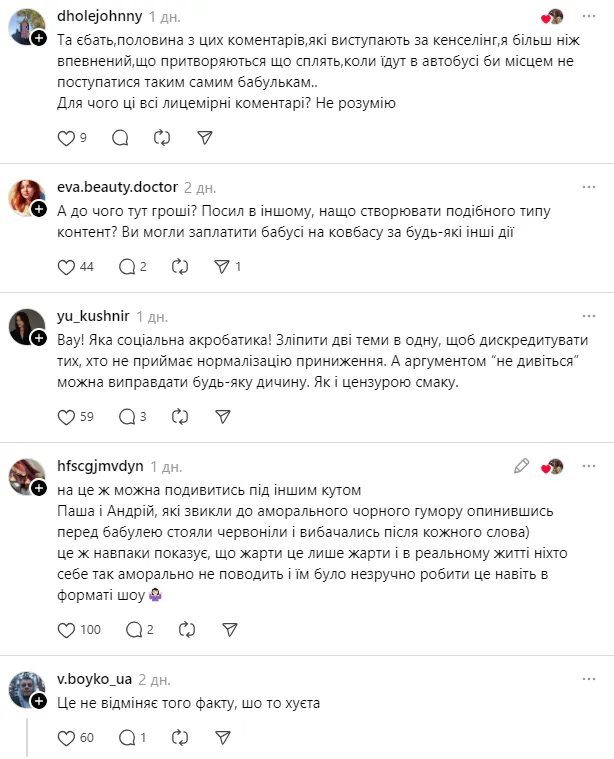This screenshot has height=759, width=614.
Task: Click the edit pencil icon on hfscgjmvdyn's comment
Action: (521, 466)
